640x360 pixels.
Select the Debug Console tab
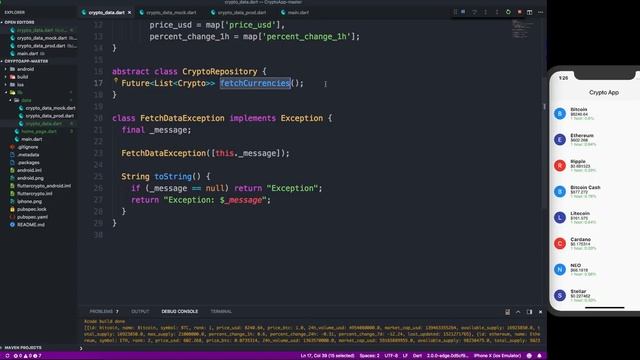click(180, 311)
